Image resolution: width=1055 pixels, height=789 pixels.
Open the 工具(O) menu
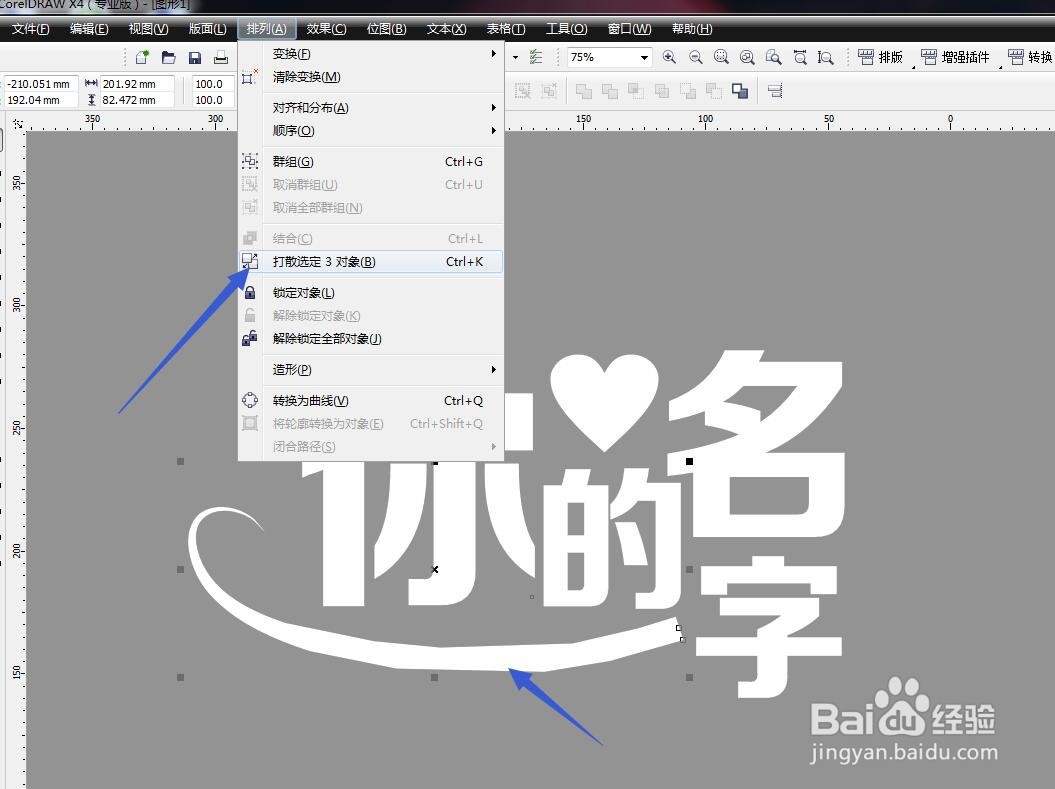click(x=567, y=29)
